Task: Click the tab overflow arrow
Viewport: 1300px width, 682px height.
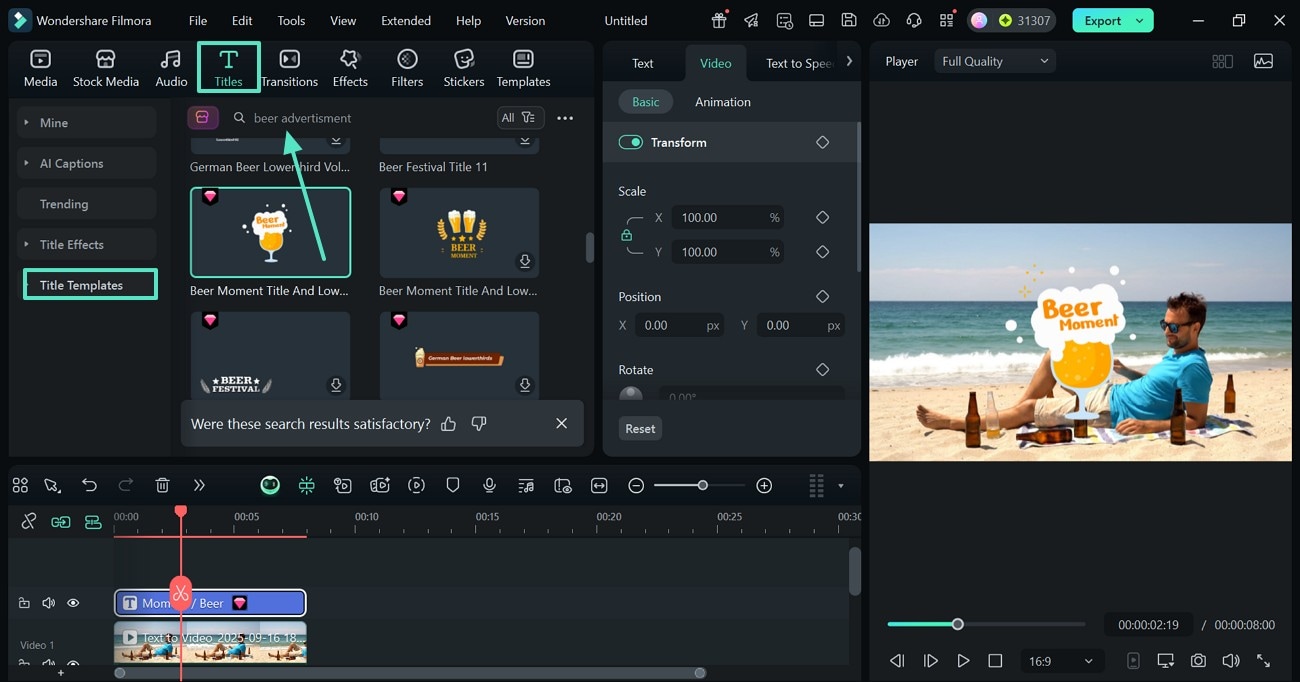Action: (849, 61)
